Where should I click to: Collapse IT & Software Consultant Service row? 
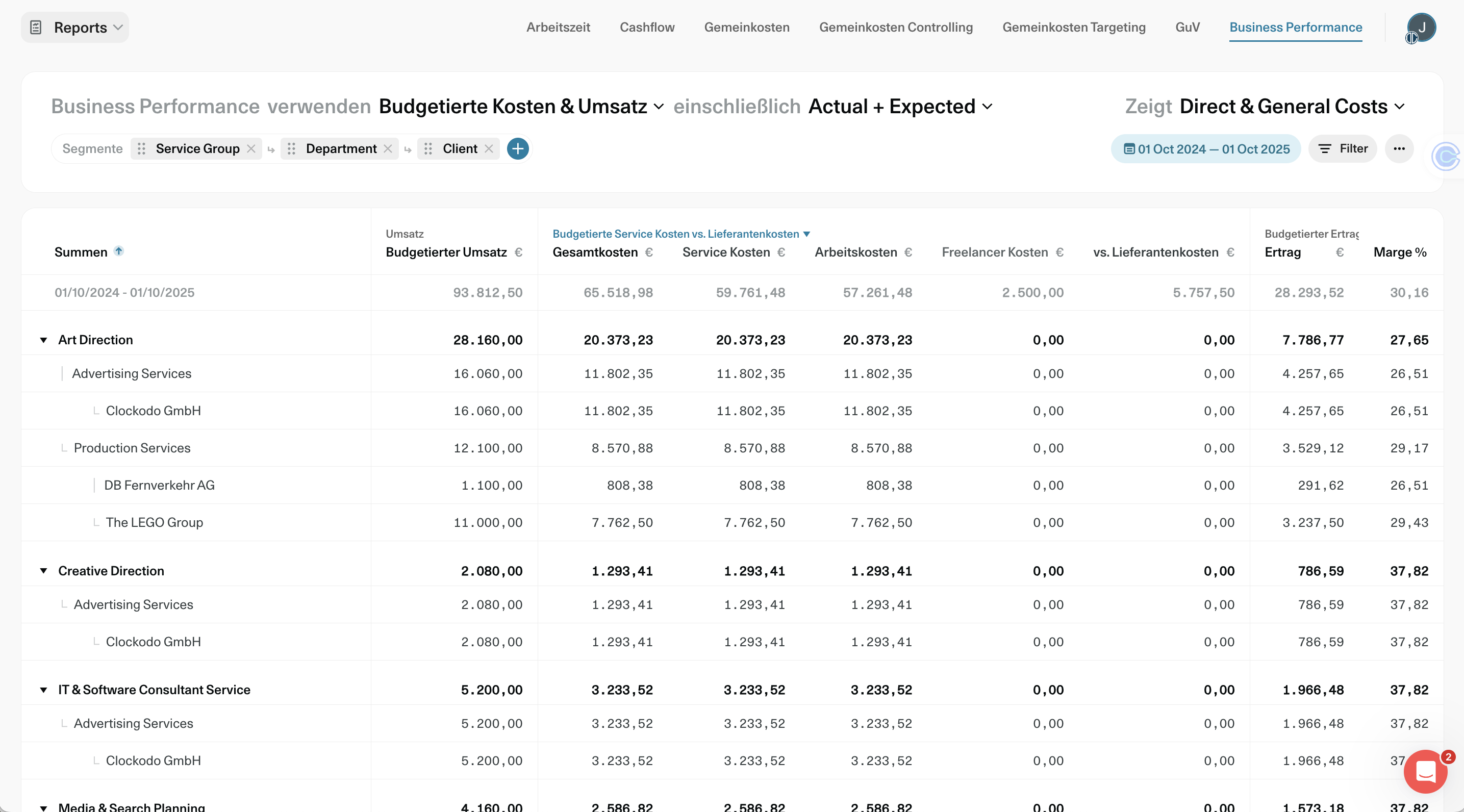[44, 690]
